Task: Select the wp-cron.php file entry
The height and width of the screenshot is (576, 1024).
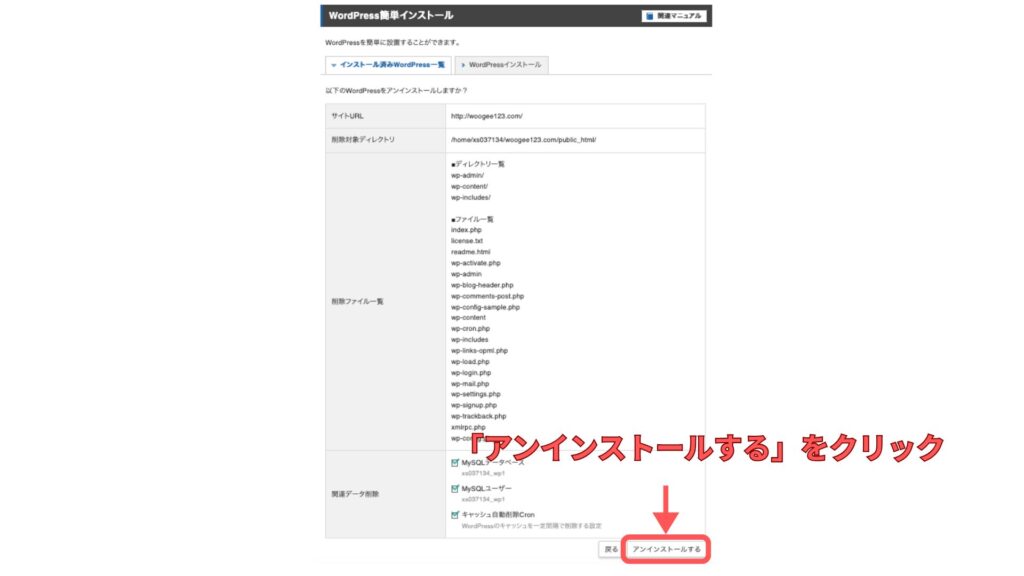Action: [470, 329]
